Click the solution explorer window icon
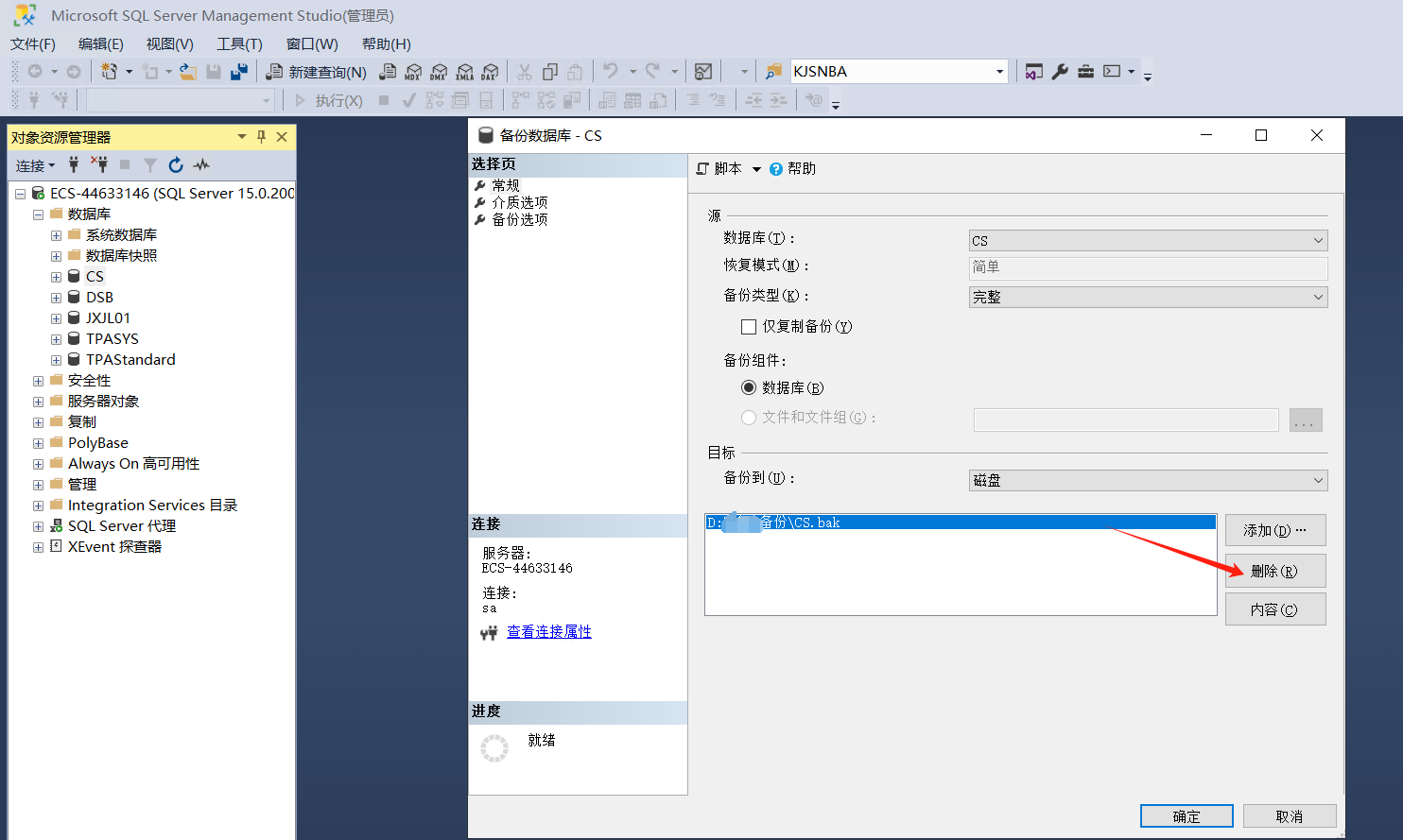The image size is (1403, 840). coord(1033,72)
